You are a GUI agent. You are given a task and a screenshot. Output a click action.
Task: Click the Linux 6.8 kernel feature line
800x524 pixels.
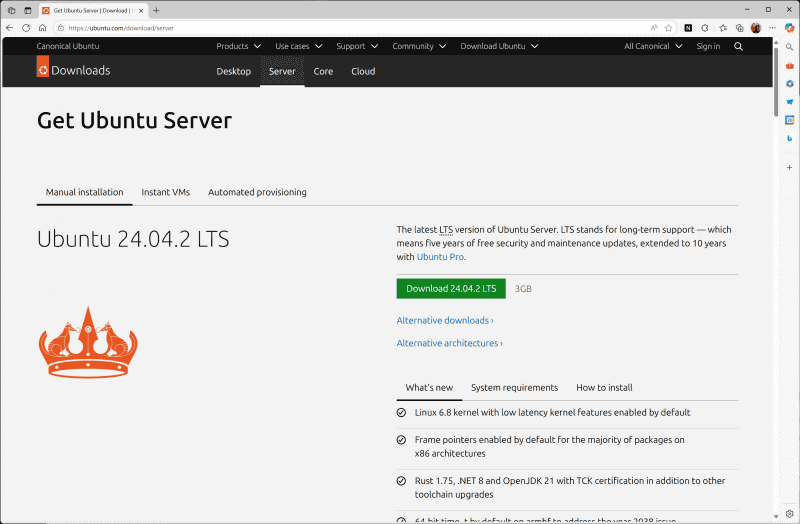tap(552, 412)
